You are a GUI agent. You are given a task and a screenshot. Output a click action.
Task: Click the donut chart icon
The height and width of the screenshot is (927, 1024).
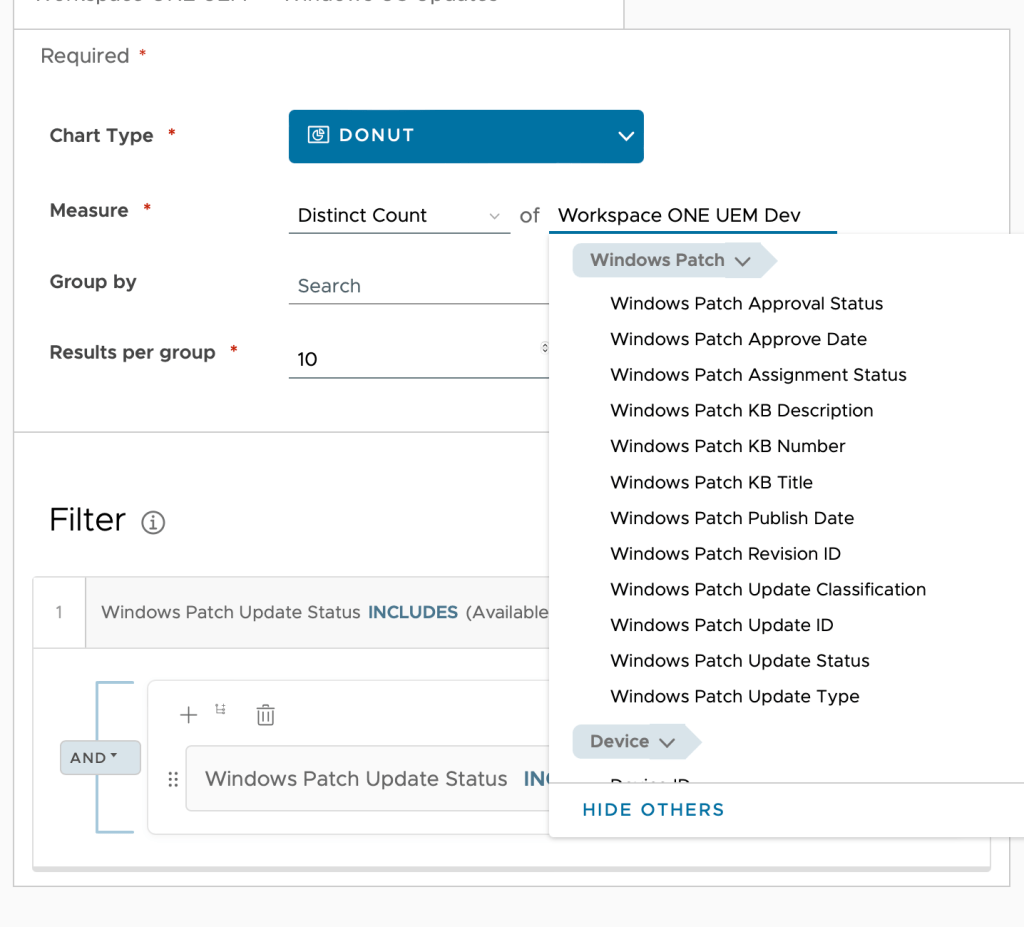(318, 135)
